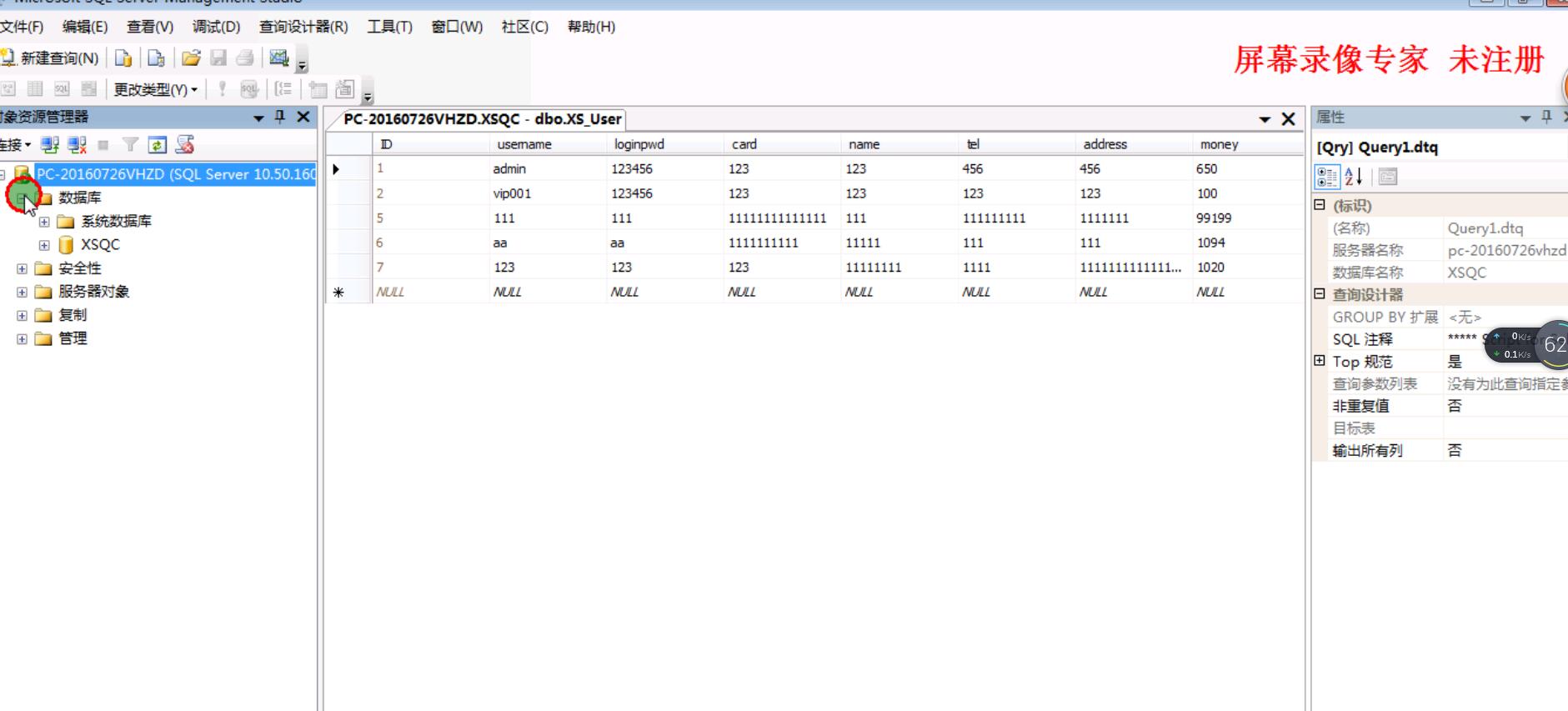Viewport: 1568px width, 711px height.
Task: Click the Add New Derived Table icon
Action: [x=344, y=89]
